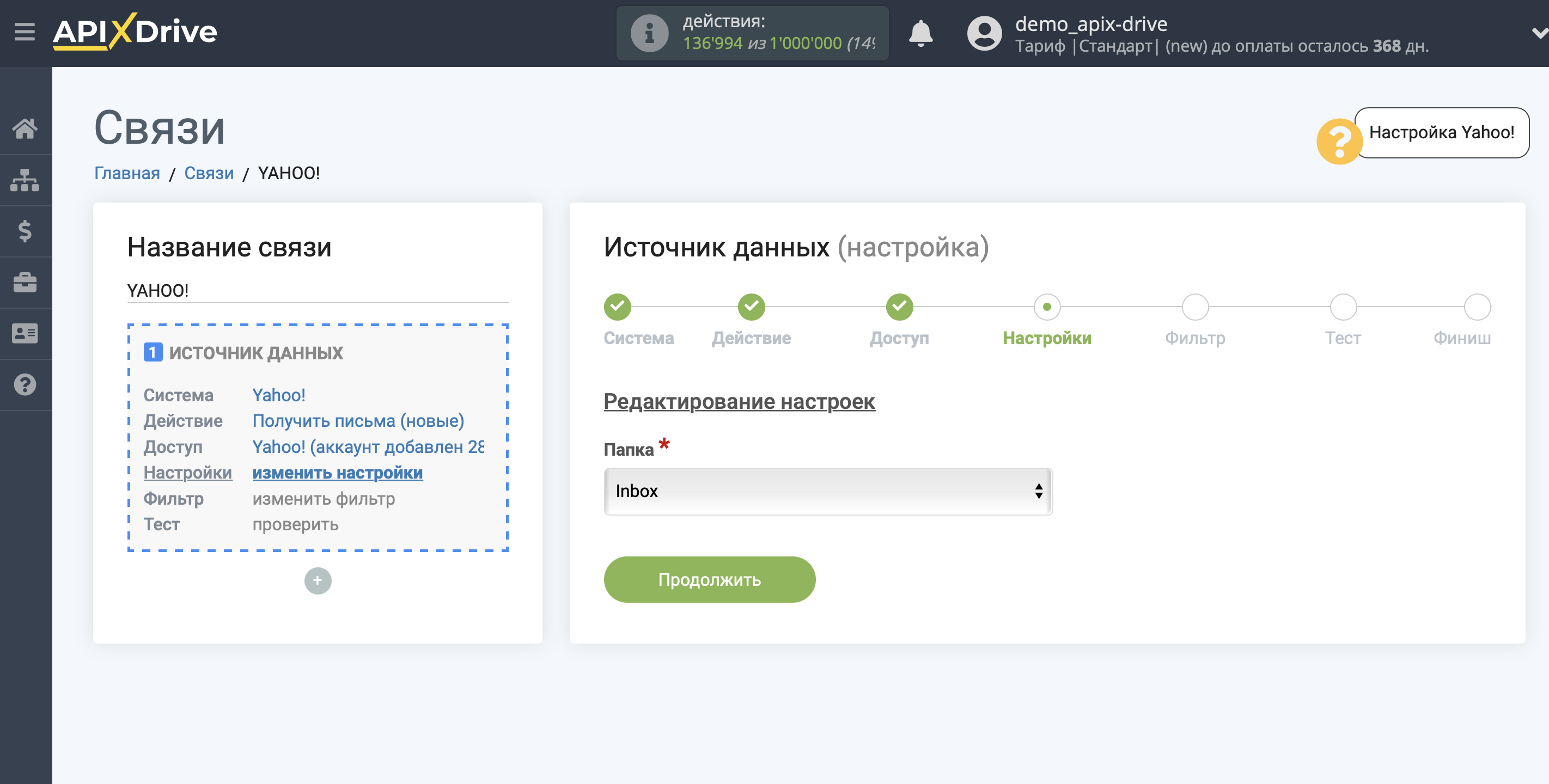
Task: Click the actions counter 136'994
Action: pos(712,44)
